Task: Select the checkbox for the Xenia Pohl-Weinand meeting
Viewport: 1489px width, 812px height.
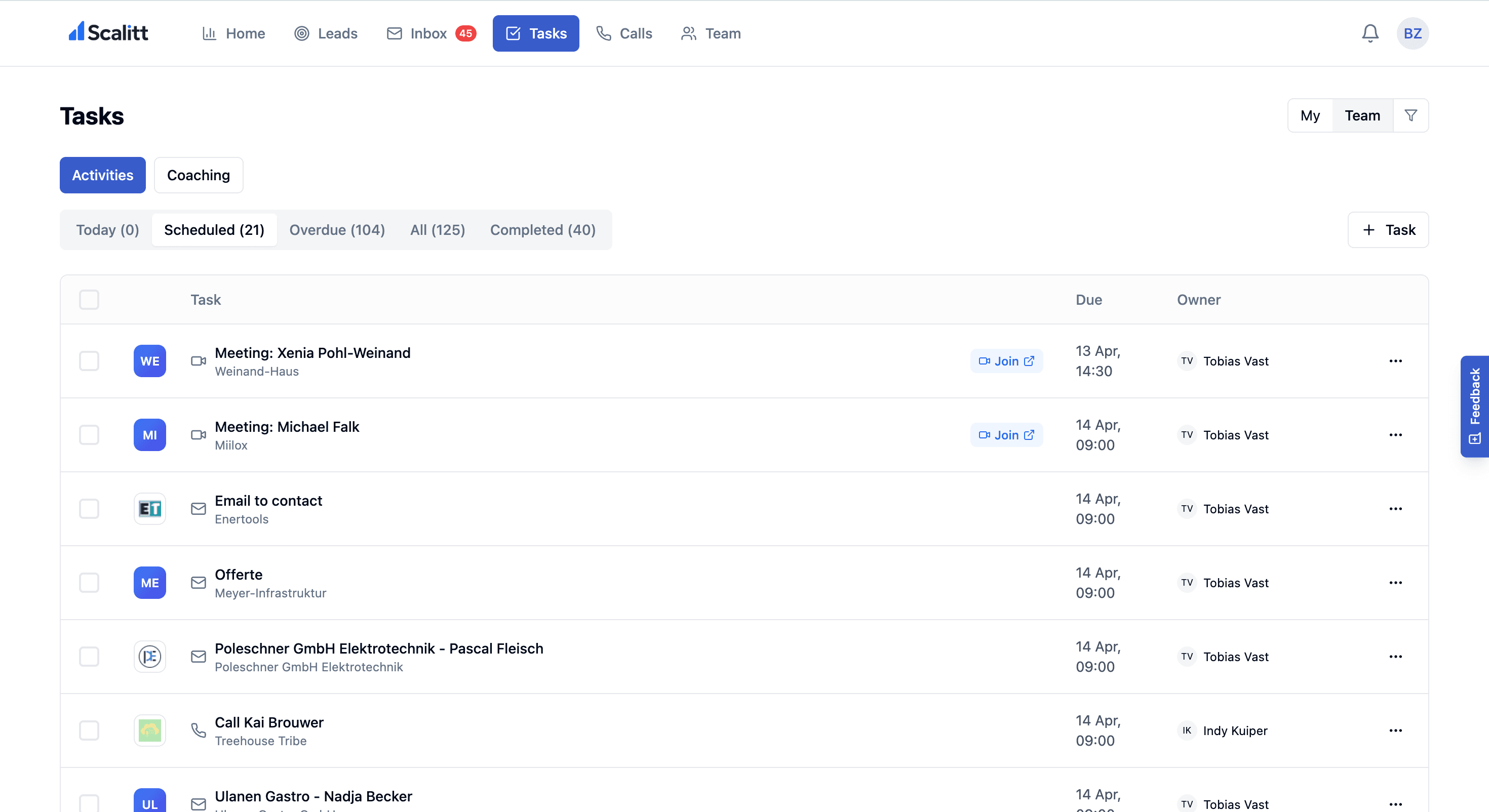Action: 89,360
